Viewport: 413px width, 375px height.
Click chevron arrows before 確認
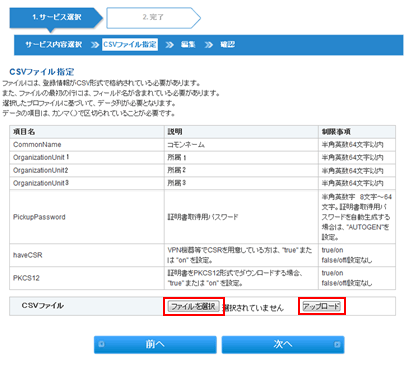(x=209, y=45)
